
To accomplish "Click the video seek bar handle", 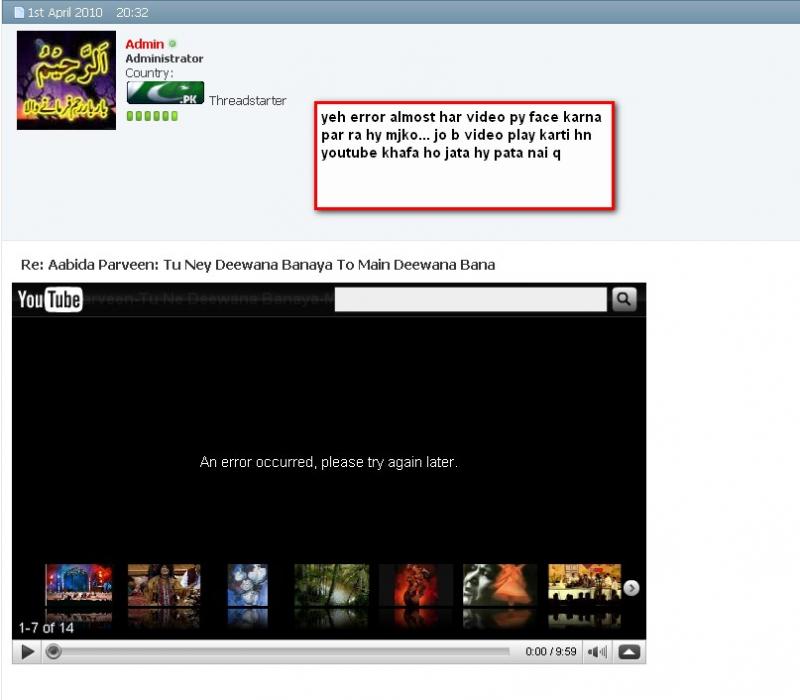I will pos(54,652).
